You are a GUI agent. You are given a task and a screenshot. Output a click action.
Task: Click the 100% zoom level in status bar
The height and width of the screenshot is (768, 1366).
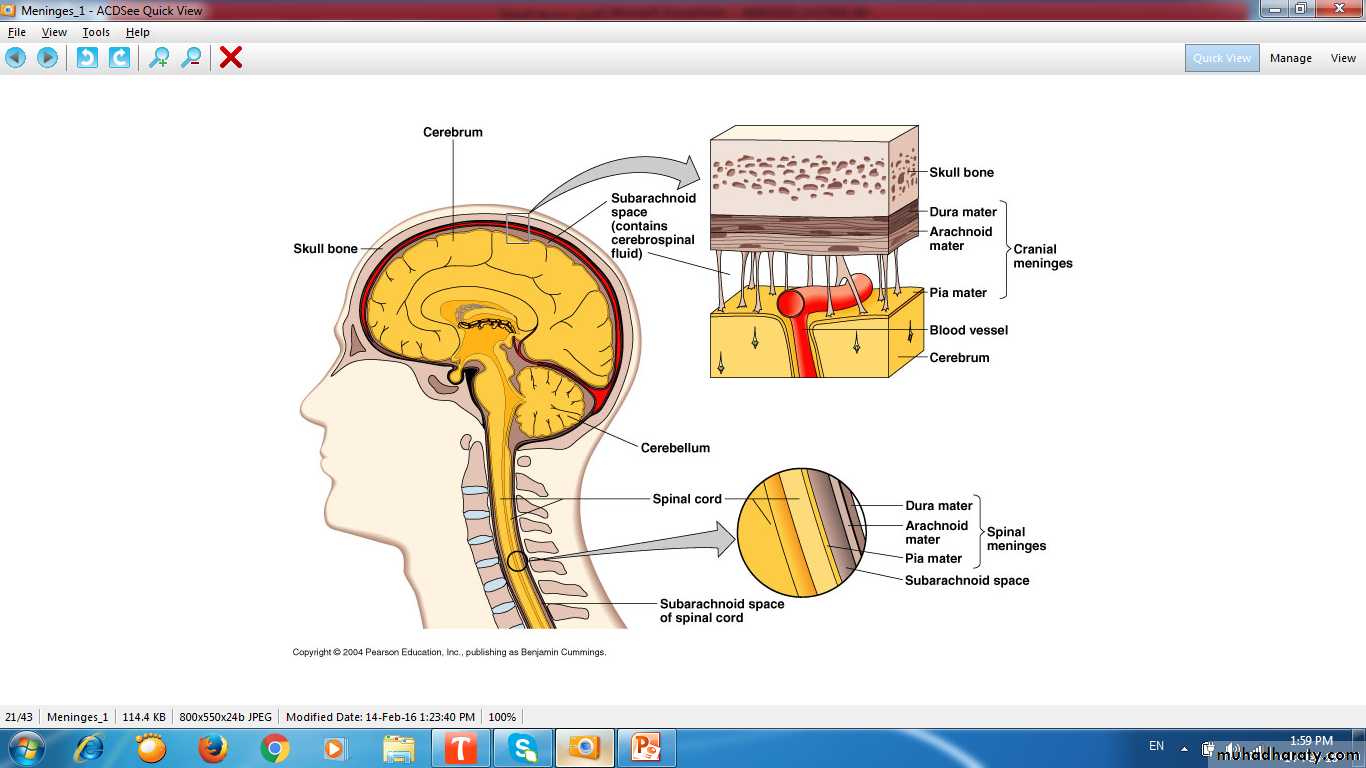coord(502,717)
